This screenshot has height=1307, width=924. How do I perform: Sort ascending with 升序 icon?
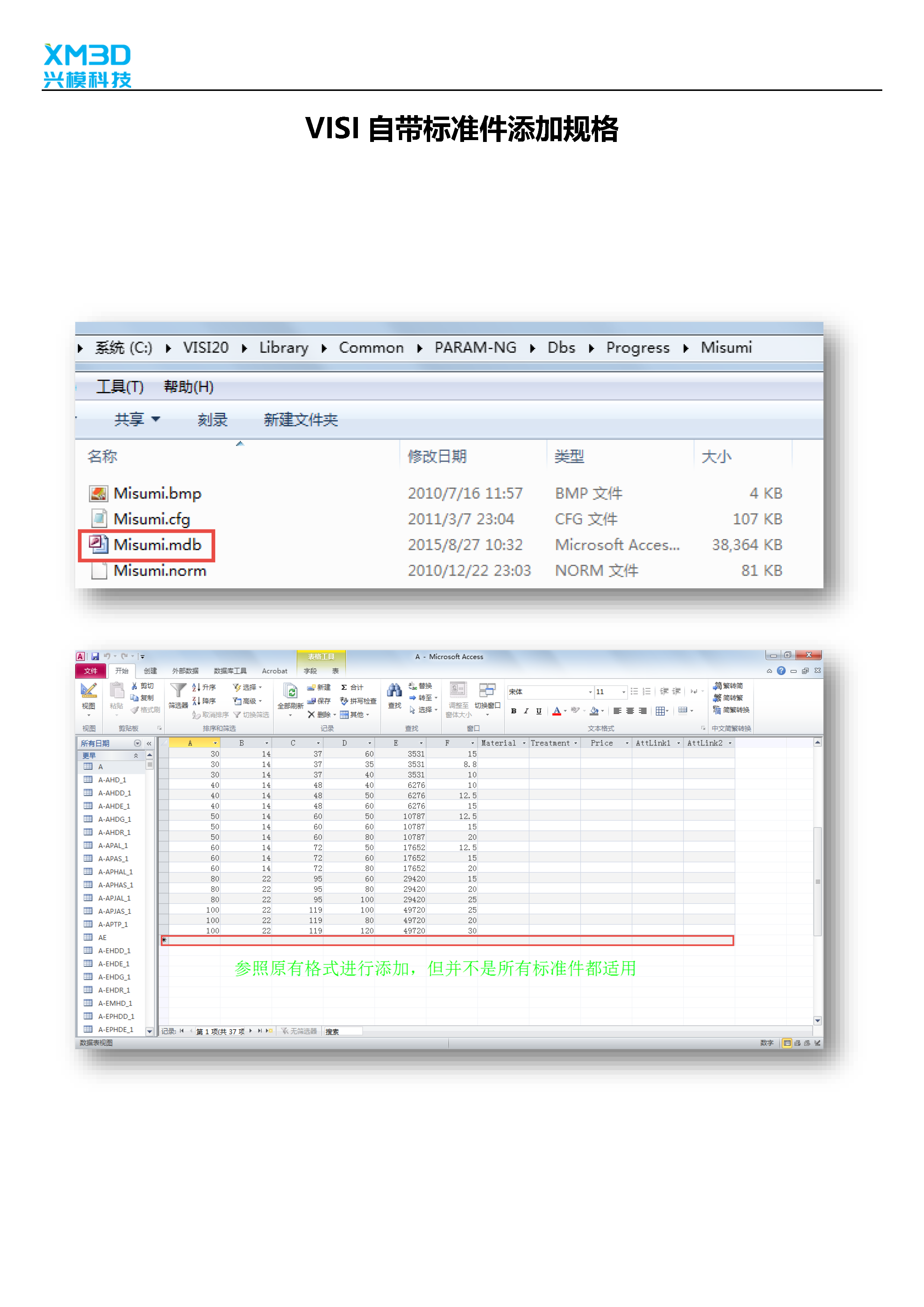pos(196,687)
